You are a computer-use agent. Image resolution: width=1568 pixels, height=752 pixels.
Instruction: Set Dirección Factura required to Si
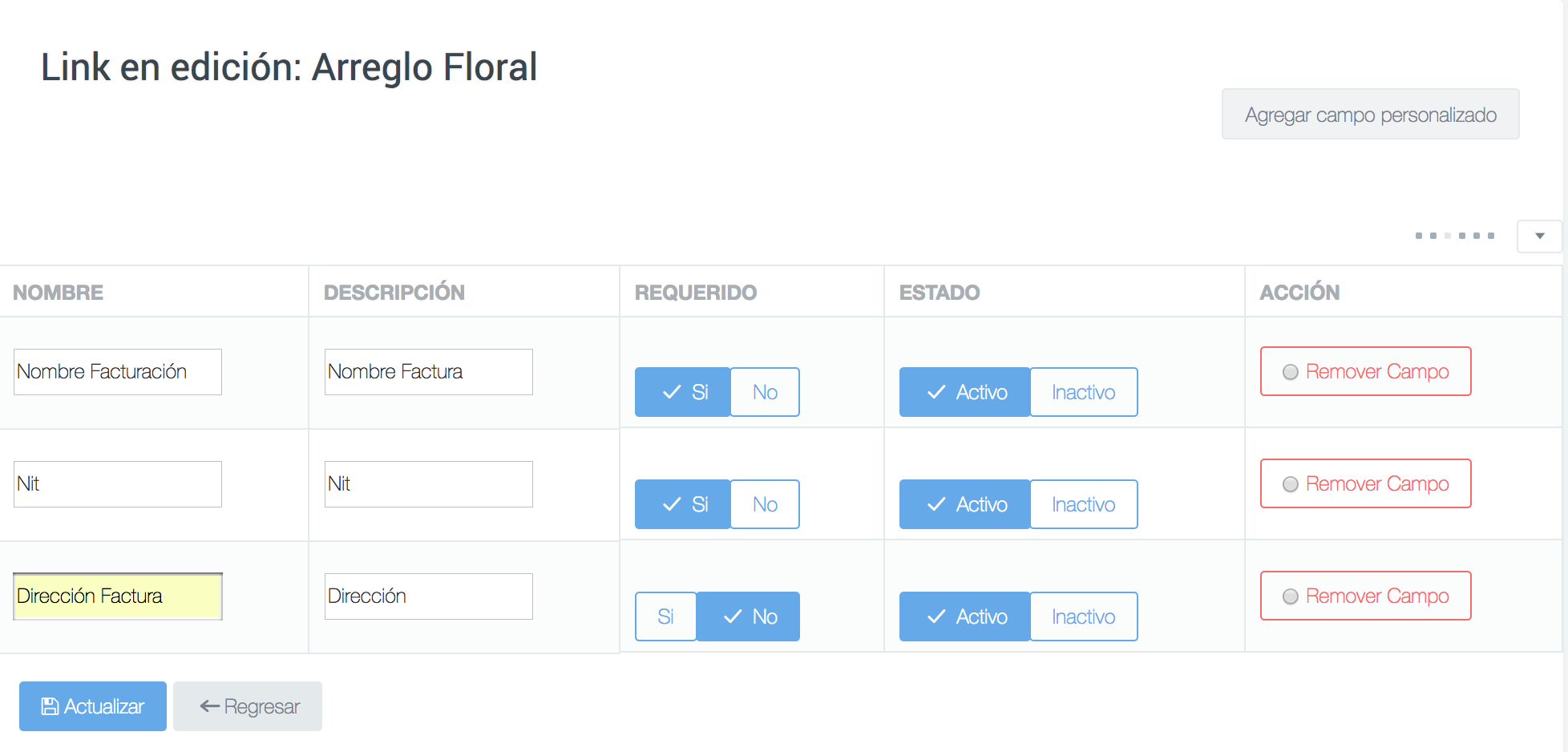(x=665, y=617)
